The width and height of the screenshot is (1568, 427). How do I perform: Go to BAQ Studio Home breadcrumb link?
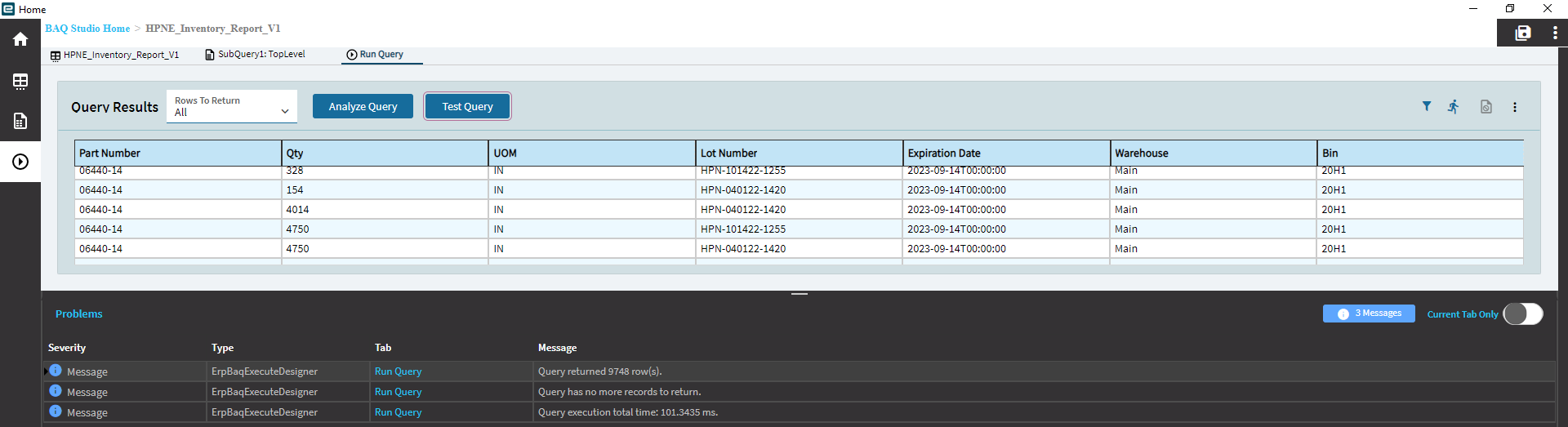coord(87,29)
